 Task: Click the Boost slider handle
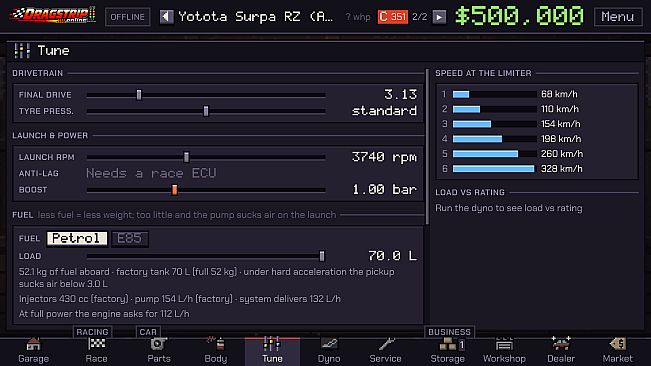(x=174, y=190)
